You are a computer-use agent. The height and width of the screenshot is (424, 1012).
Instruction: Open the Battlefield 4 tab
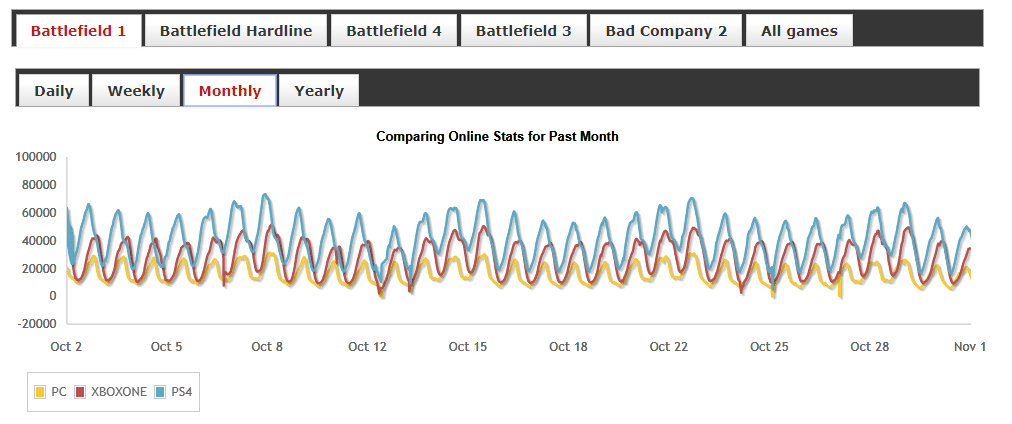(x=394, y=31)
